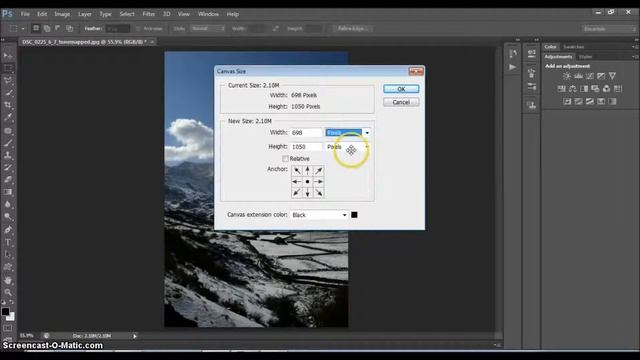Add a Hue/Saturation adjustment
This screenshot has height=360, width=640.
[562, 89]
